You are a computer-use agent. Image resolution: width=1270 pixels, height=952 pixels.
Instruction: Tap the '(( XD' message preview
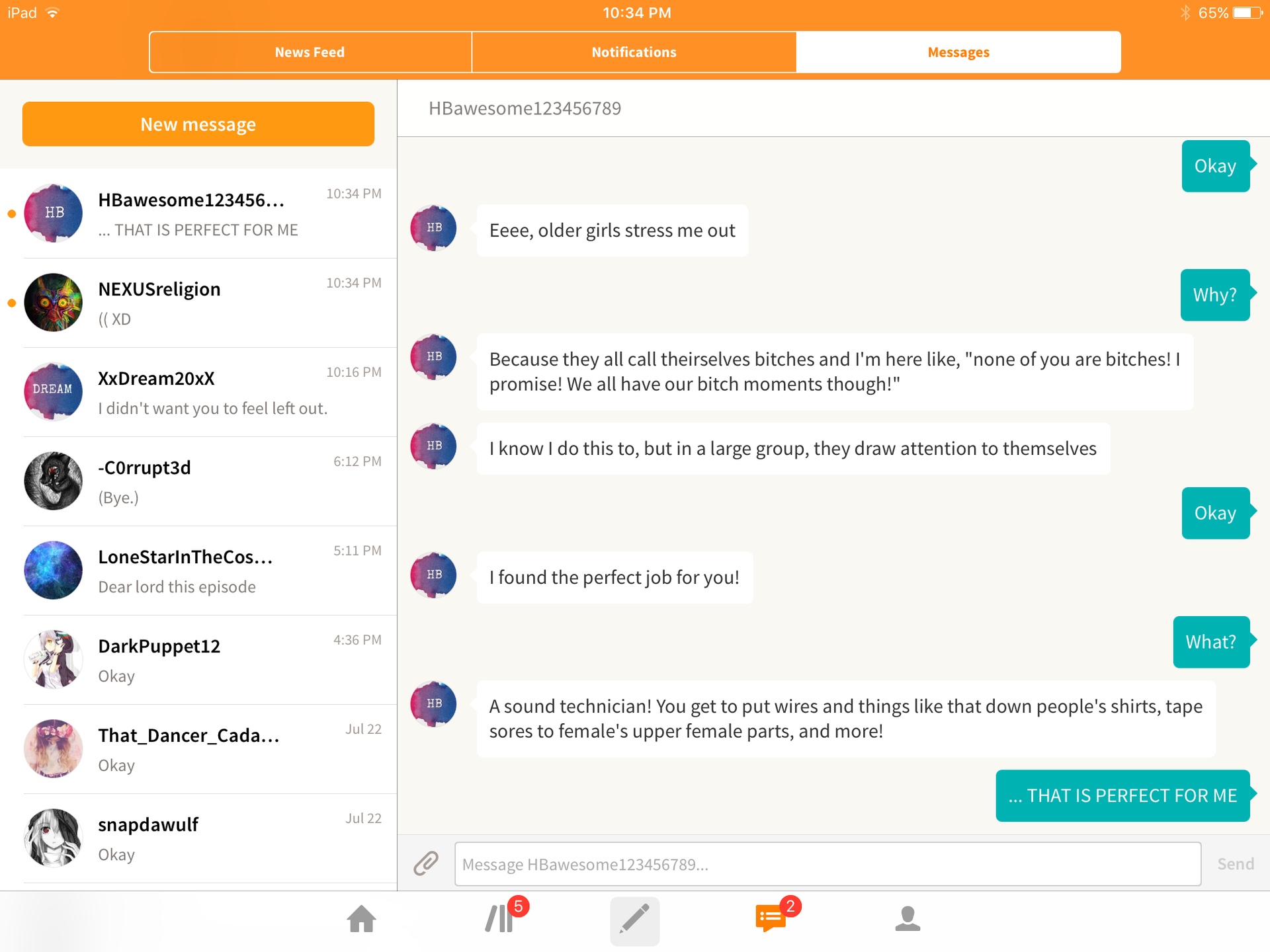[114, 319]
